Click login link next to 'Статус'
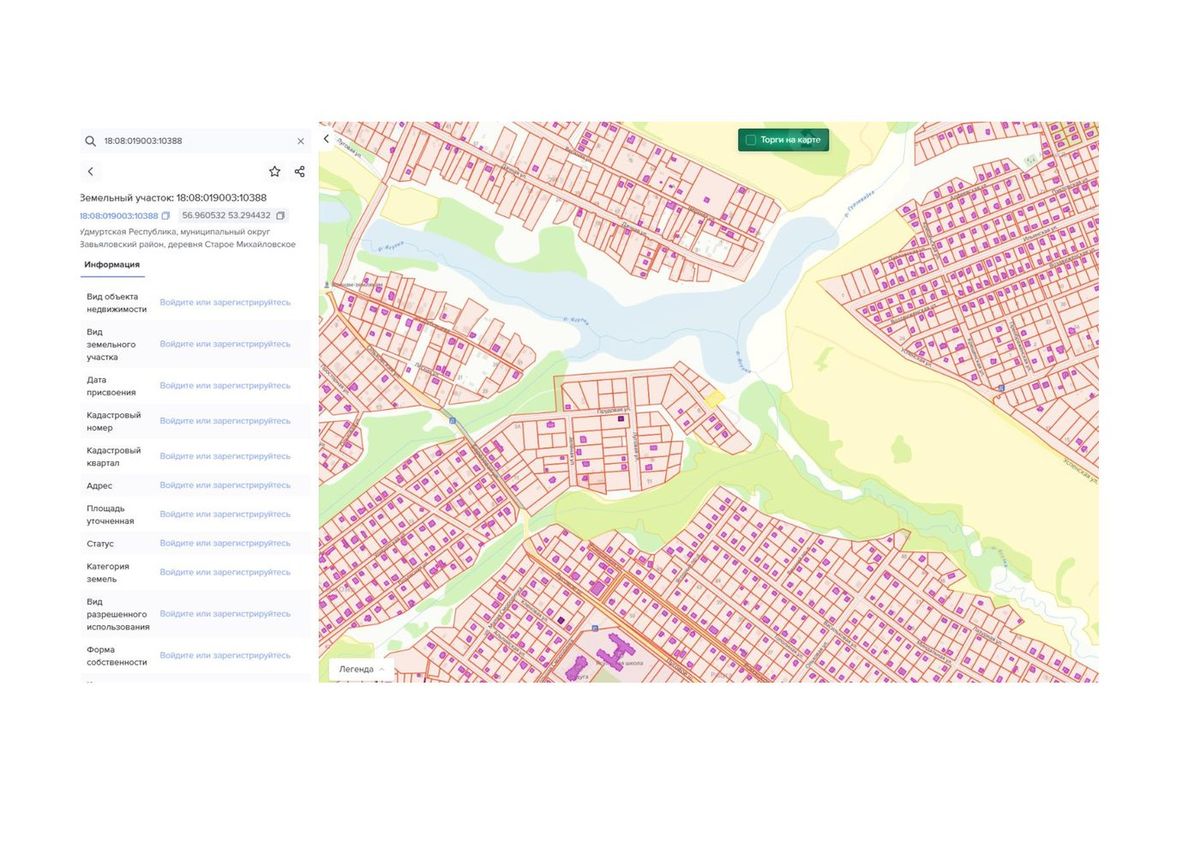Screen dimensions: 1200x849 [x=225, y=543]
